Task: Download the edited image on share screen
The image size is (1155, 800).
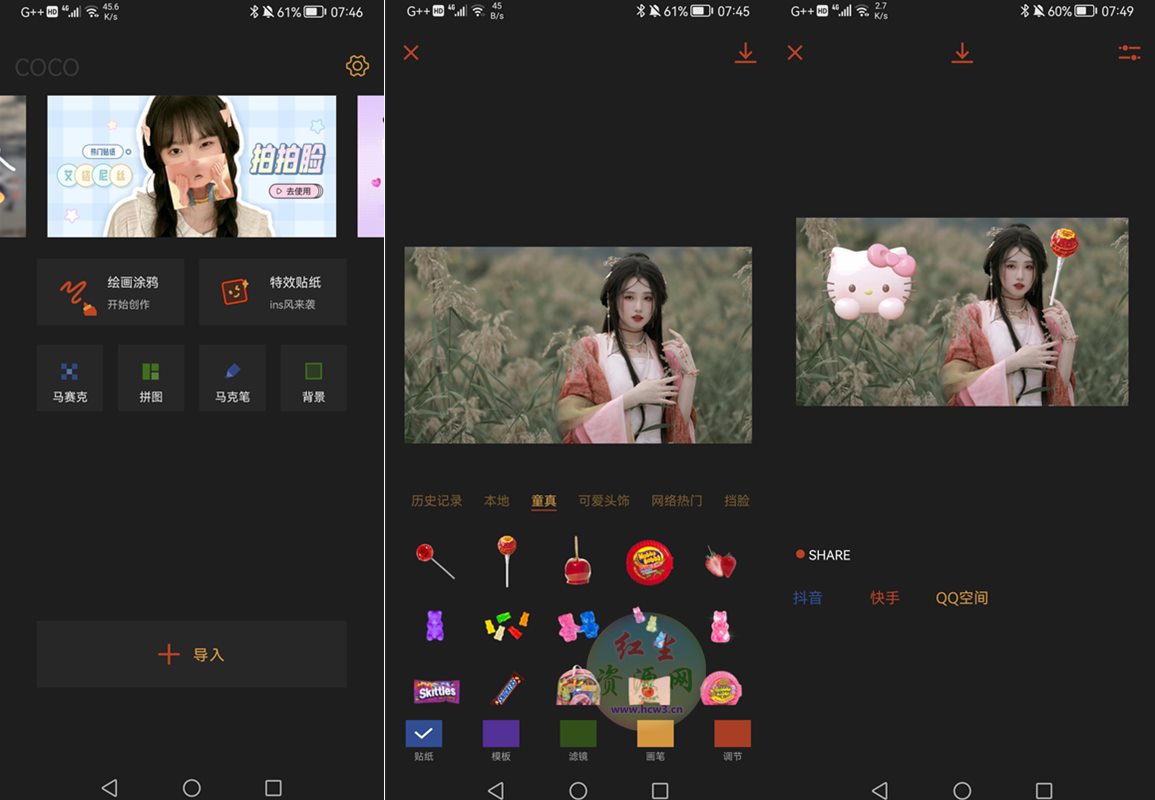Action: (x=962, y=53)
